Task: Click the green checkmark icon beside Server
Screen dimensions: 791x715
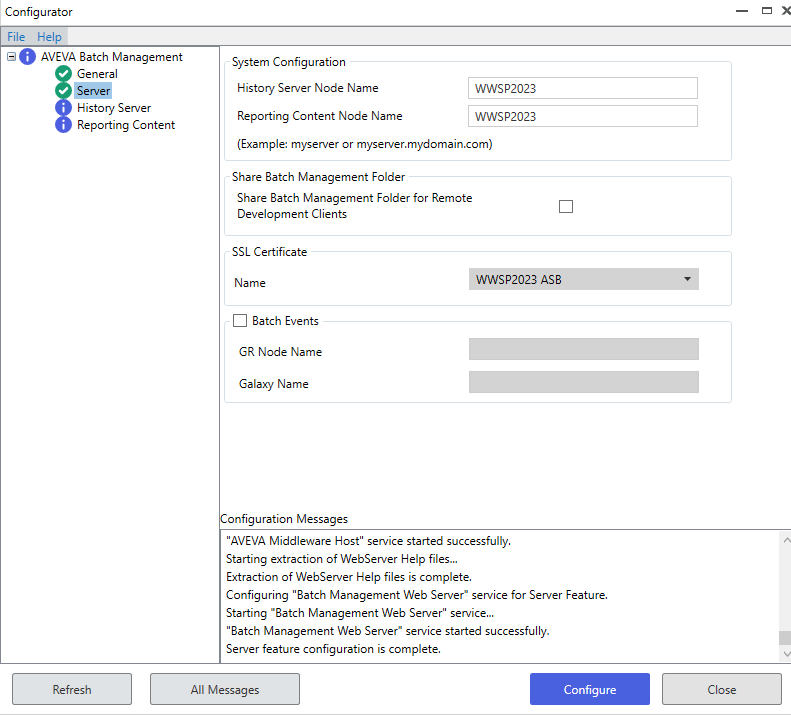Action: pyautogui.click(x=63, y=91)
